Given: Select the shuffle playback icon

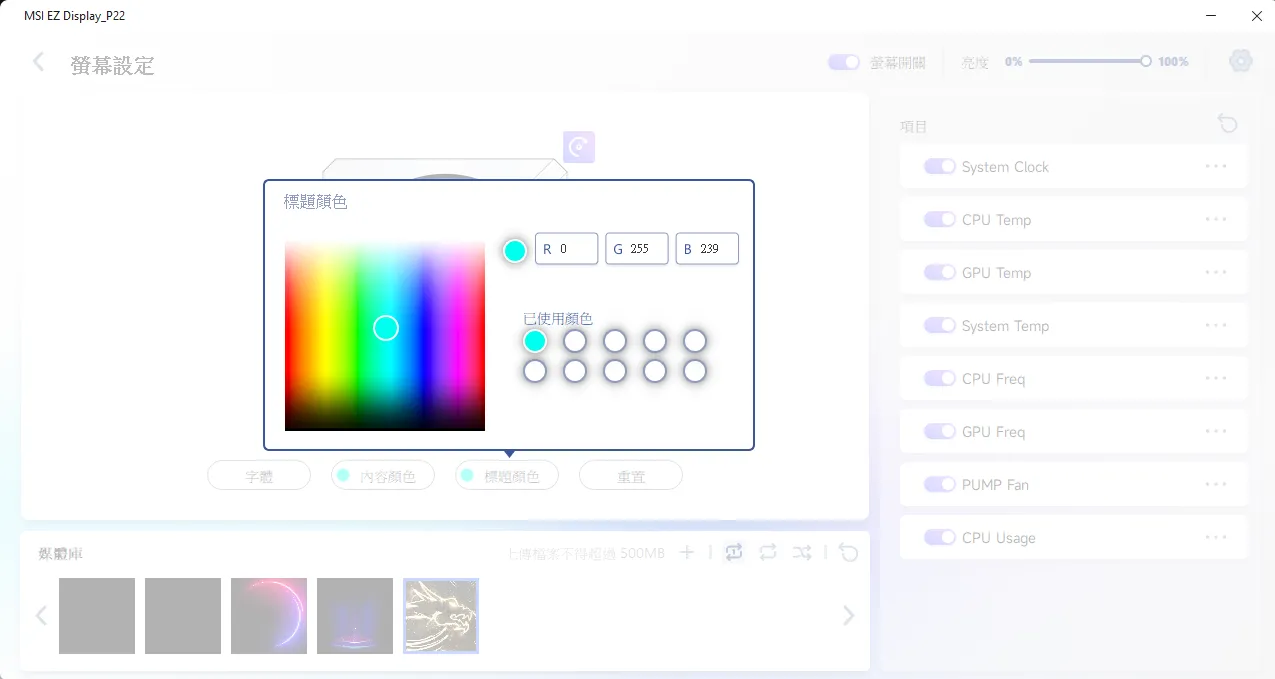Looking at the screenshot, I should [x=802, y=552].
